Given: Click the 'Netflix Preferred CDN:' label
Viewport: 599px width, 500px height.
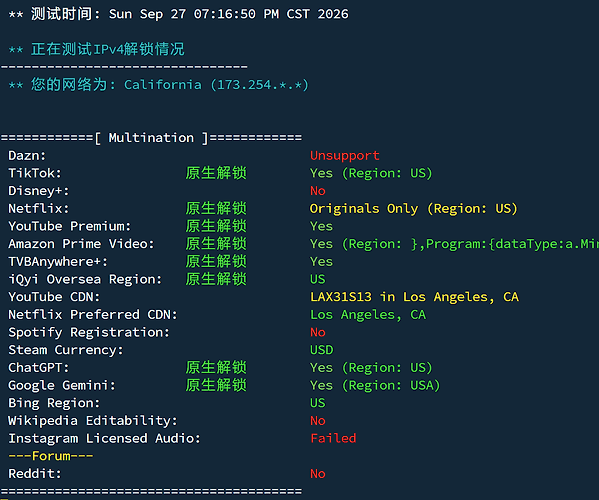Looking at the screenshot, I should [x=93, y=314].
